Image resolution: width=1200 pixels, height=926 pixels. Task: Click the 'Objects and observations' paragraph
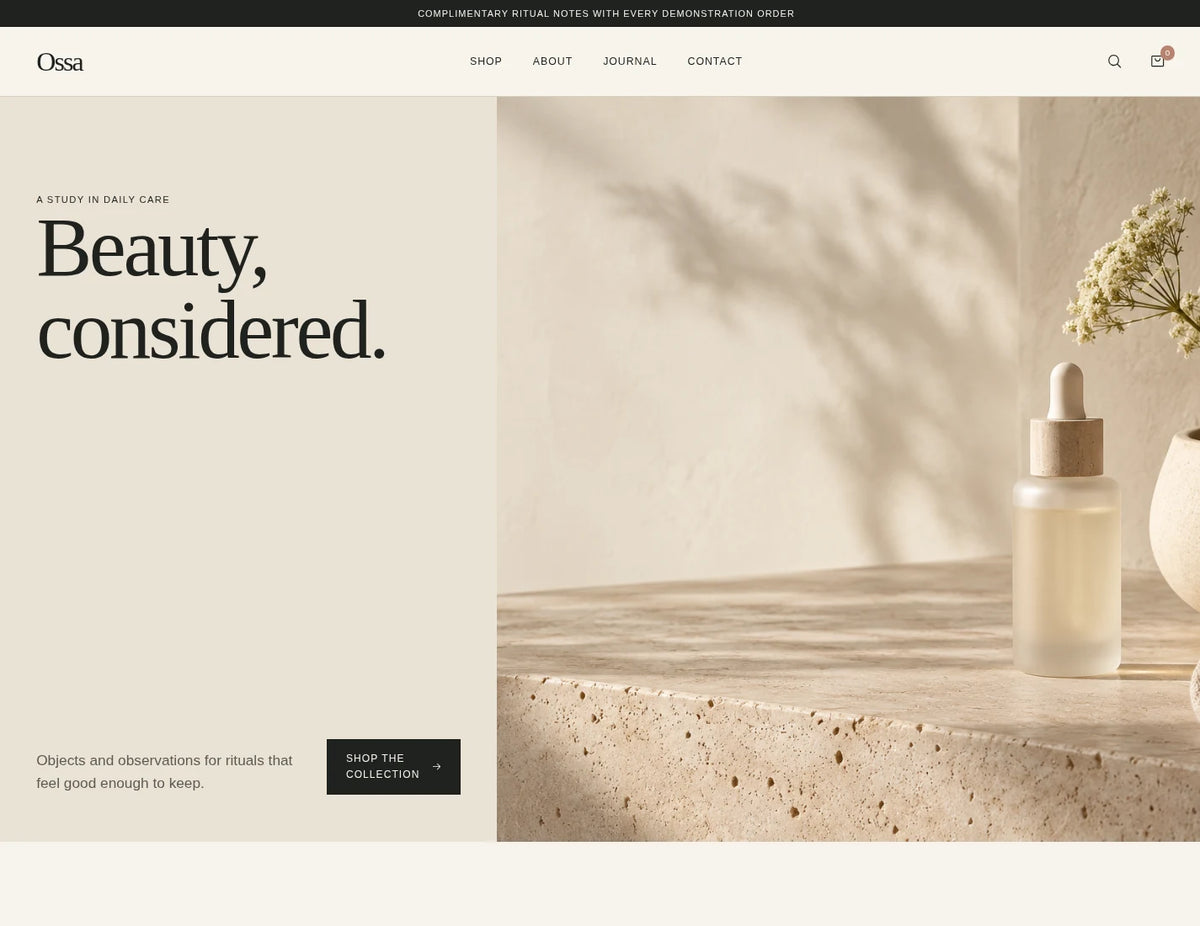[165, 772]
